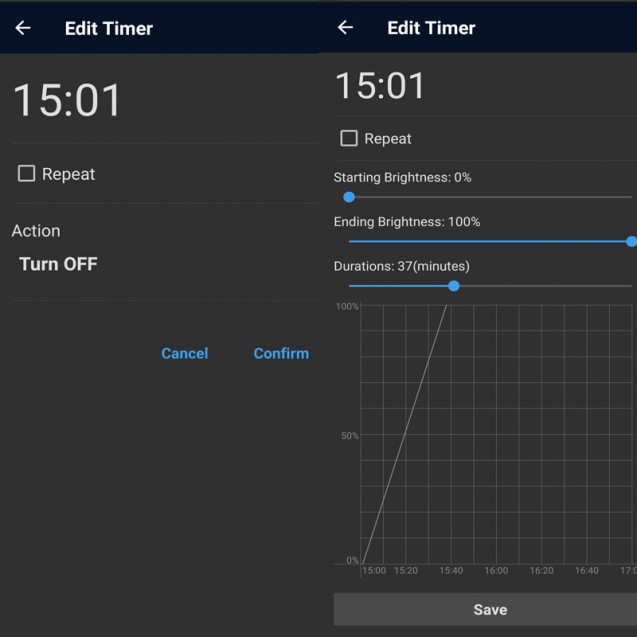637x637 pixels.
Task: Tap the 15:01 time in left panel
Action: tap(67, 101)
